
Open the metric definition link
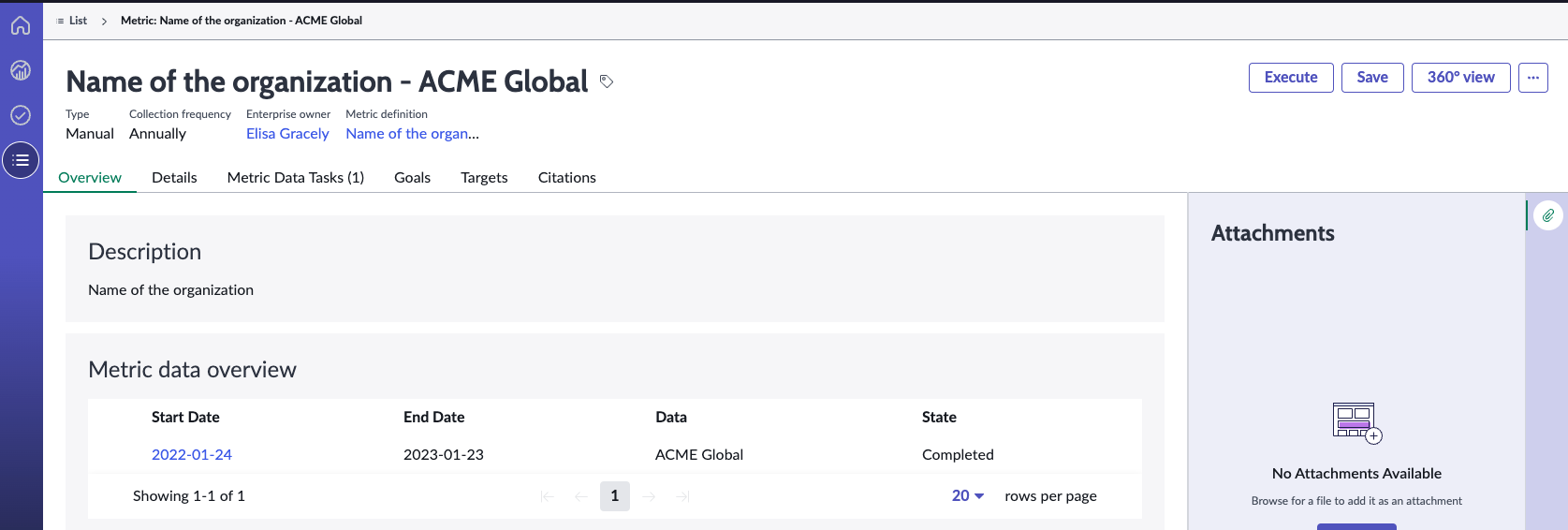[x=412, y=134]
